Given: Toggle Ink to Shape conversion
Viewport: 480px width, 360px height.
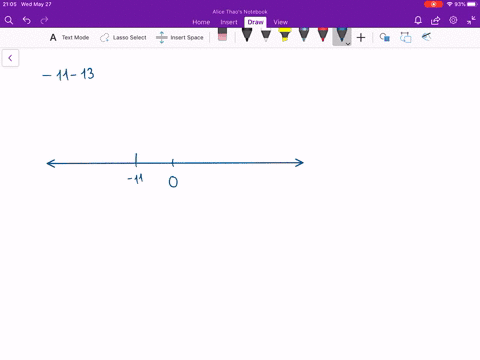Looking at the screenshot, I should [x=405, y=37].
